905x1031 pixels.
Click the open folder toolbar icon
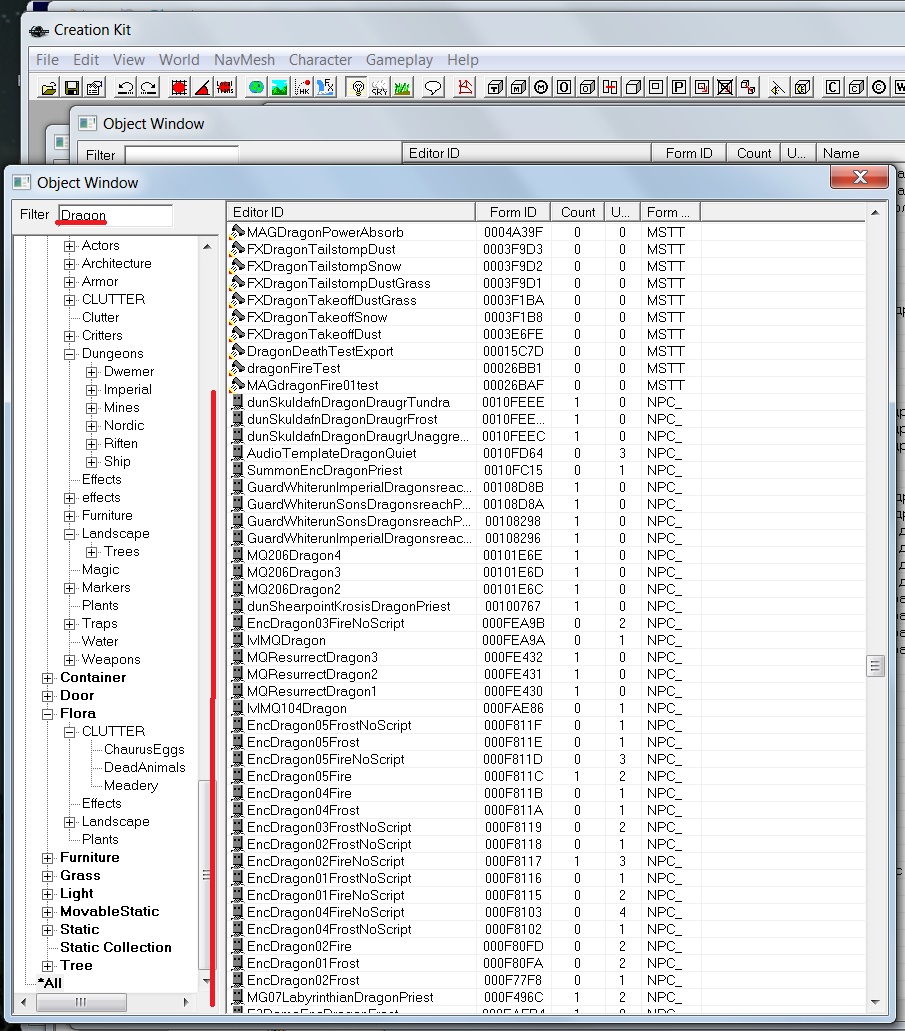[x=49, y=88]
